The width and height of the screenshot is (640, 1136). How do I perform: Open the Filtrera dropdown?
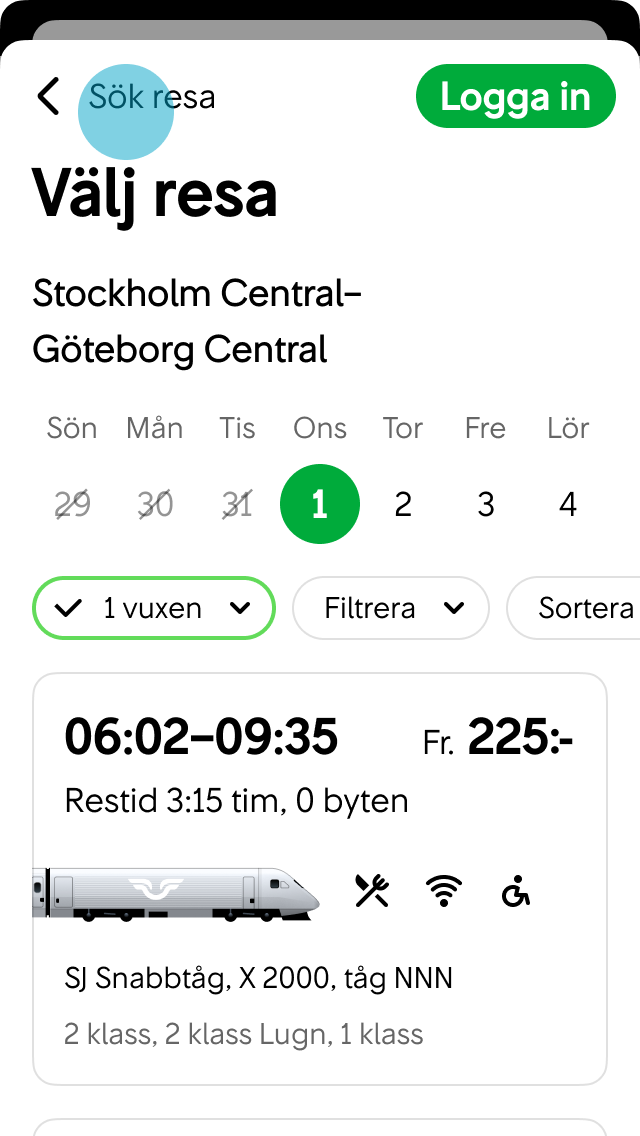390,608
